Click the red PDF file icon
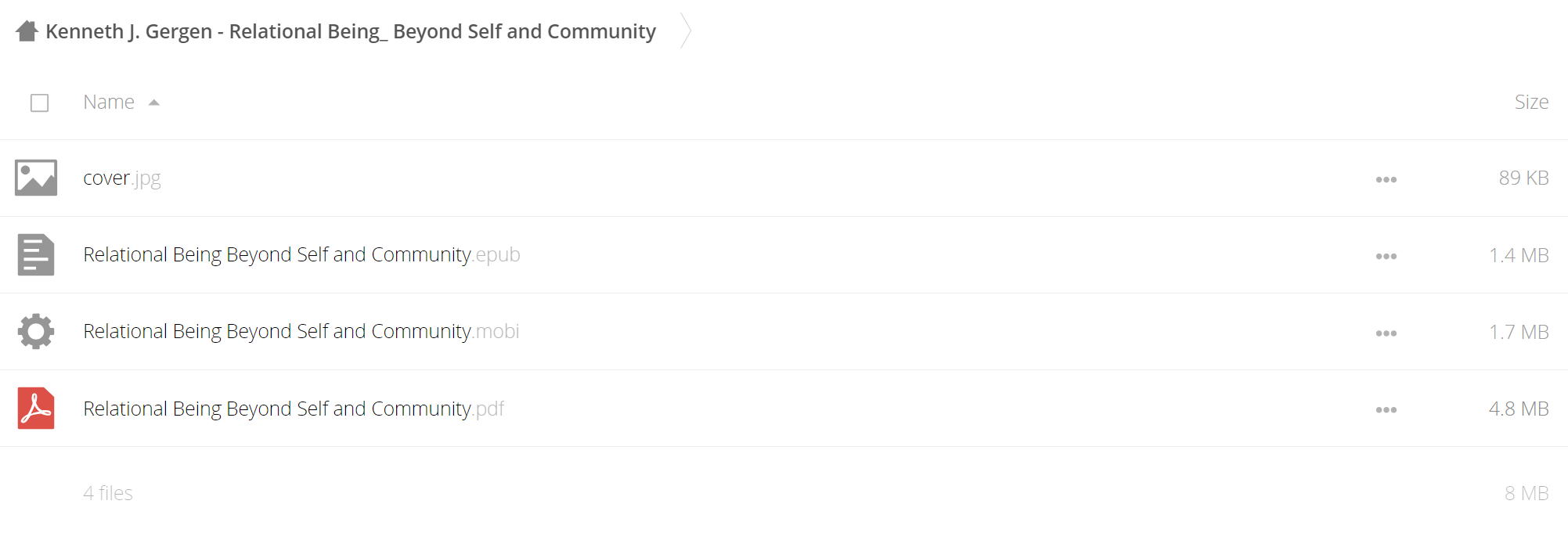Screen dimensions: 1568x551 36,409
